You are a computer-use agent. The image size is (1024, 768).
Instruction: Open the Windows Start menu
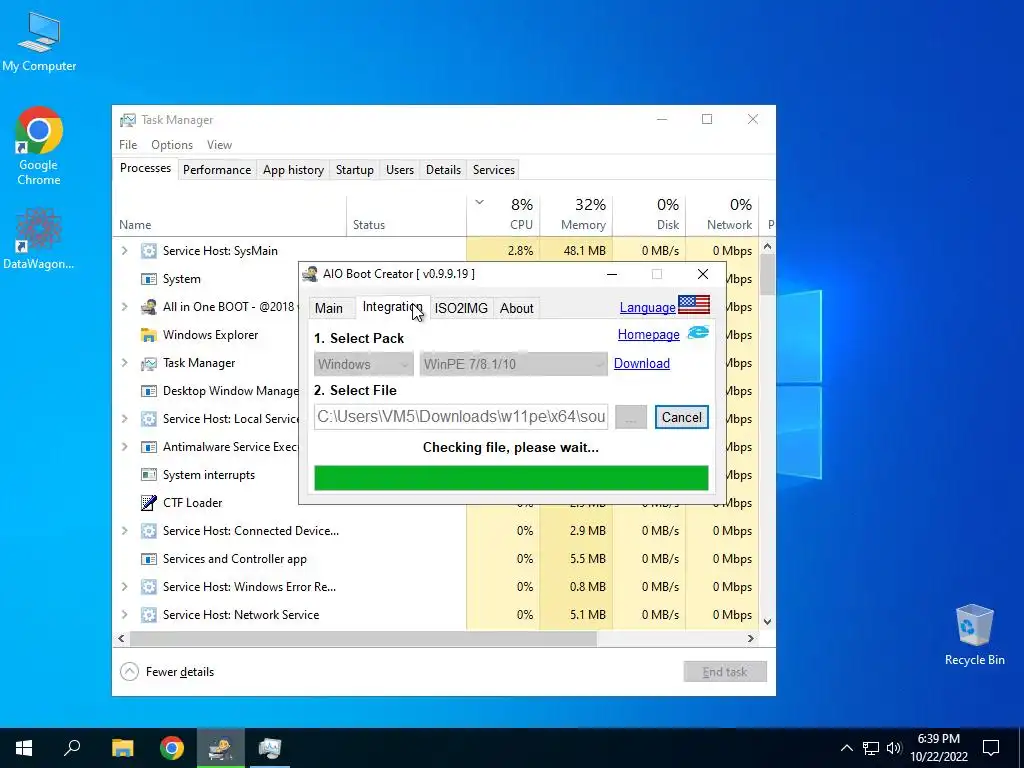coord(24,748)
